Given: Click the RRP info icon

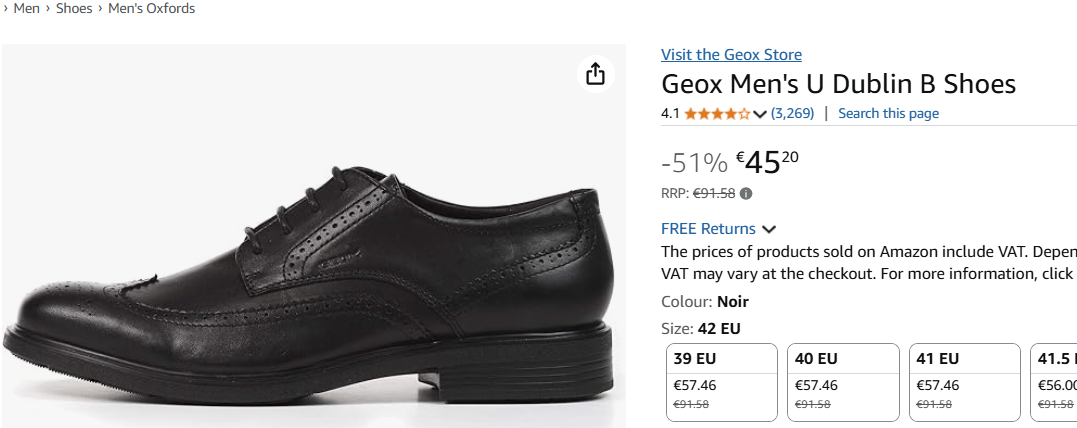Looking at the screenshot, I should click(746, 194).
